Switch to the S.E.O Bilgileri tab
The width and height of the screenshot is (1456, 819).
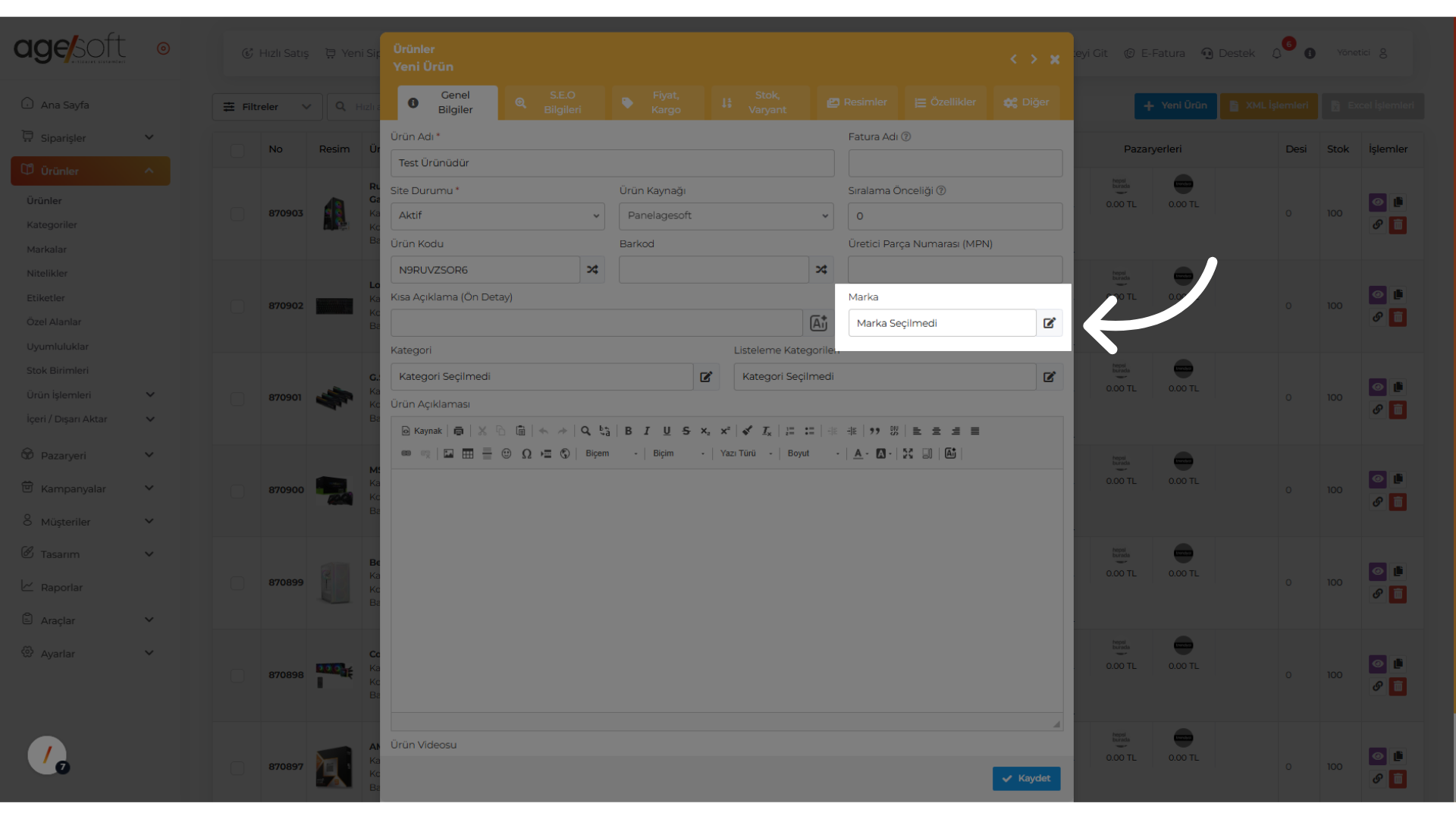point(554,102)
